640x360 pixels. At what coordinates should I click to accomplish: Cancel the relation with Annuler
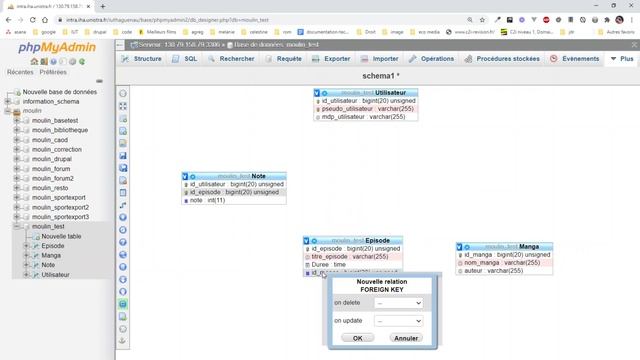pos(406,338)
